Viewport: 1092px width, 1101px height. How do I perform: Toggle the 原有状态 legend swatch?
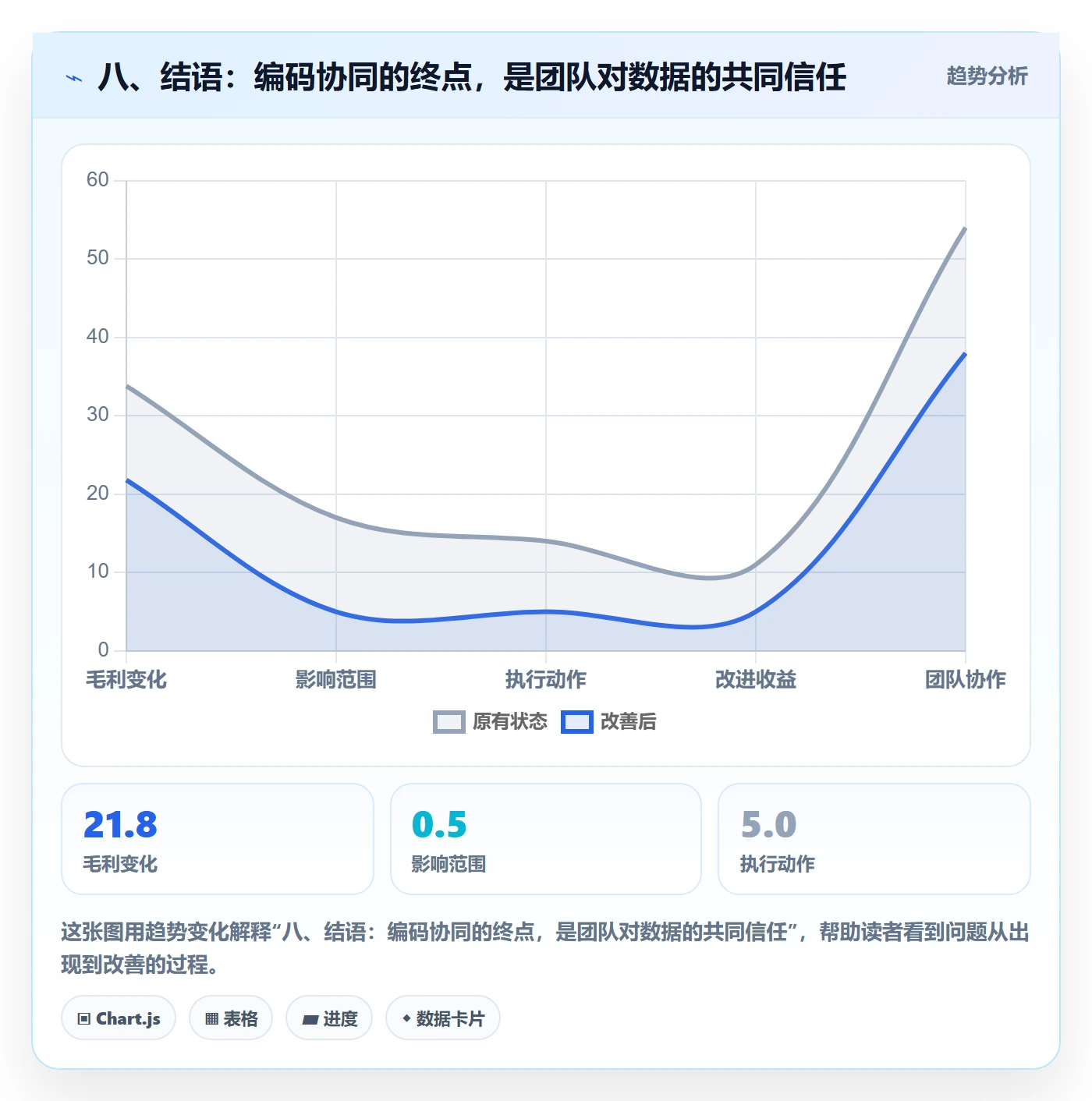[449, 722]
